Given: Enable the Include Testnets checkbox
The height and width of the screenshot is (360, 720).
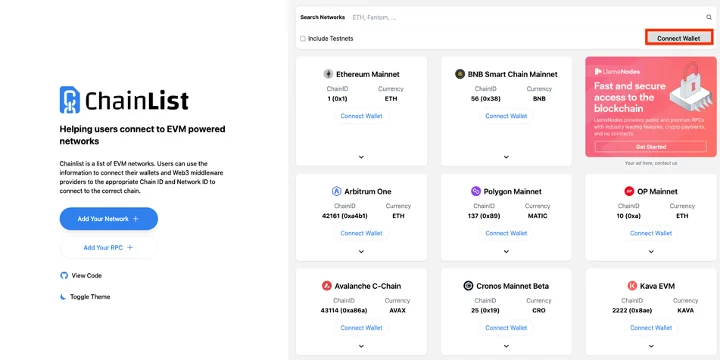Looking at the screenshot, I should [x=303, y=39].
